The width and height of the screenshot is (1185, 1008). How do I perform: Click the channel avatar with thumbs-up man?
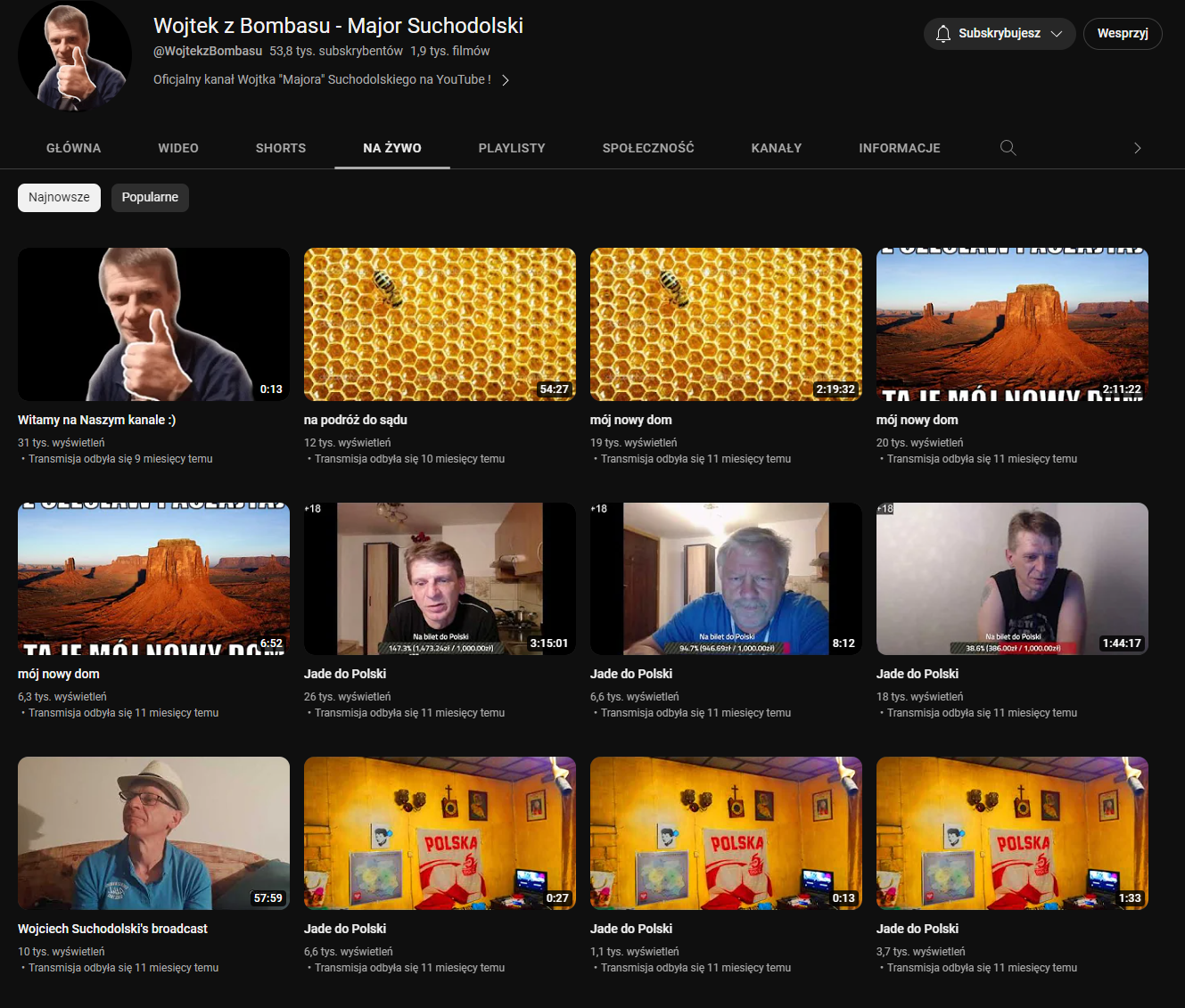(x=75, y=55)
